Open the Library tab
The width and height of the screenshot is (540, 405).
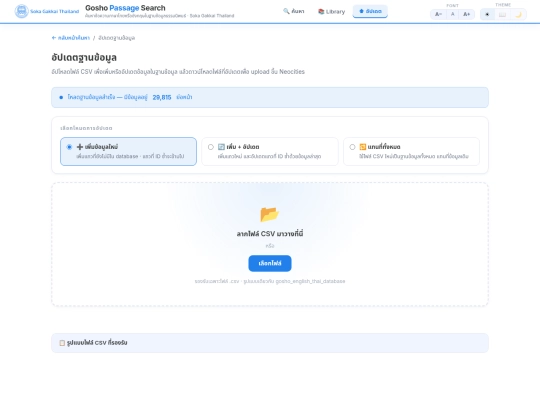pos(331,11)
